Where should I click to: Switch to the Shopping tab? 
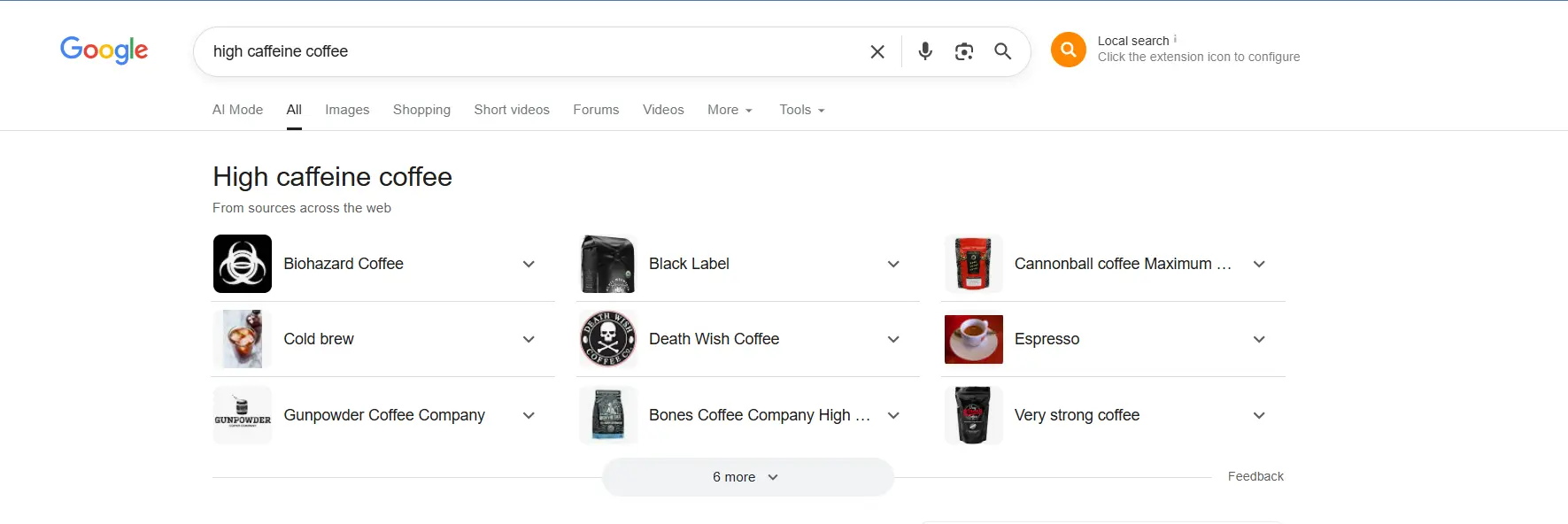tap(421, 110)
